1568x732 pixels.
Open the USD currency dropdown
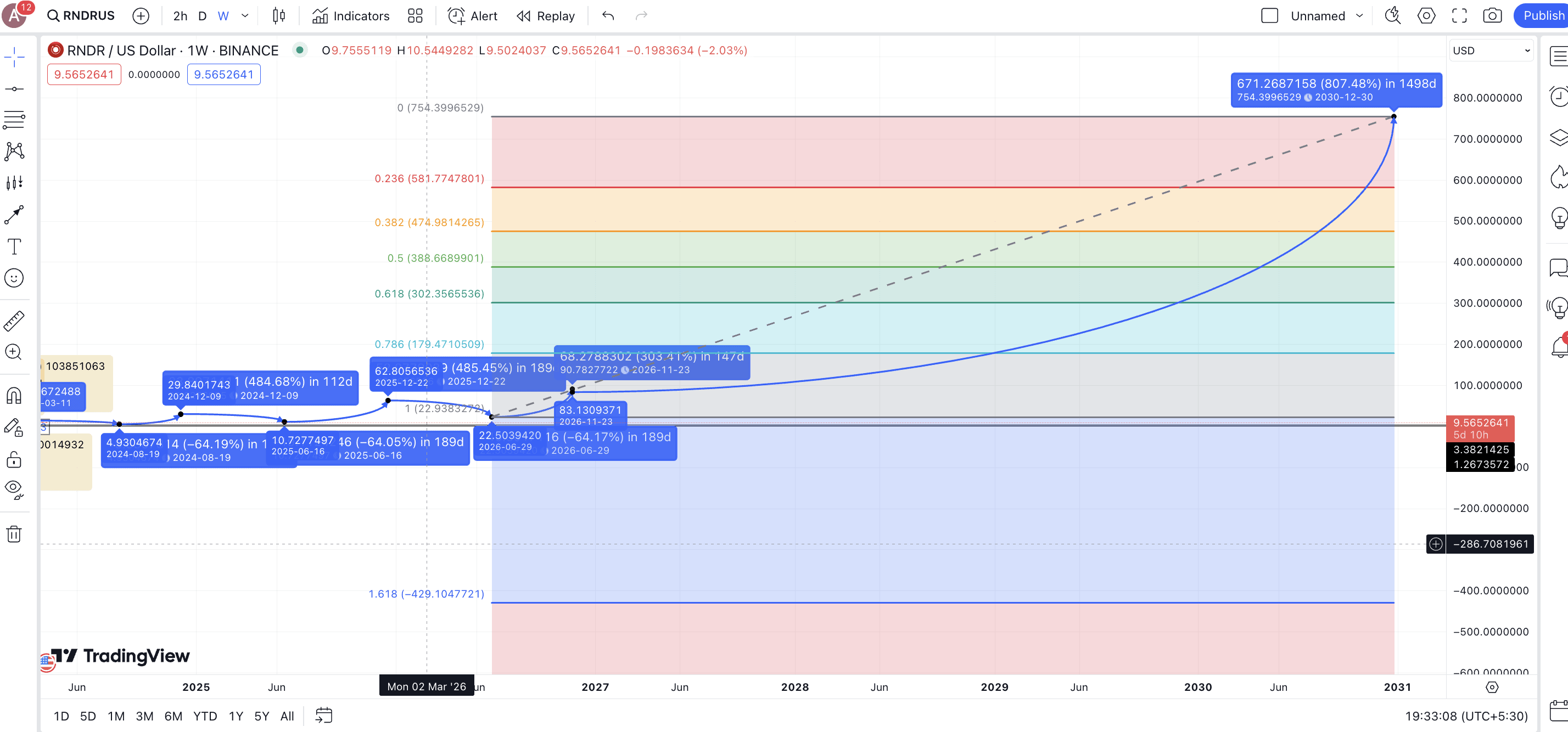click(x=1491, y=50)
